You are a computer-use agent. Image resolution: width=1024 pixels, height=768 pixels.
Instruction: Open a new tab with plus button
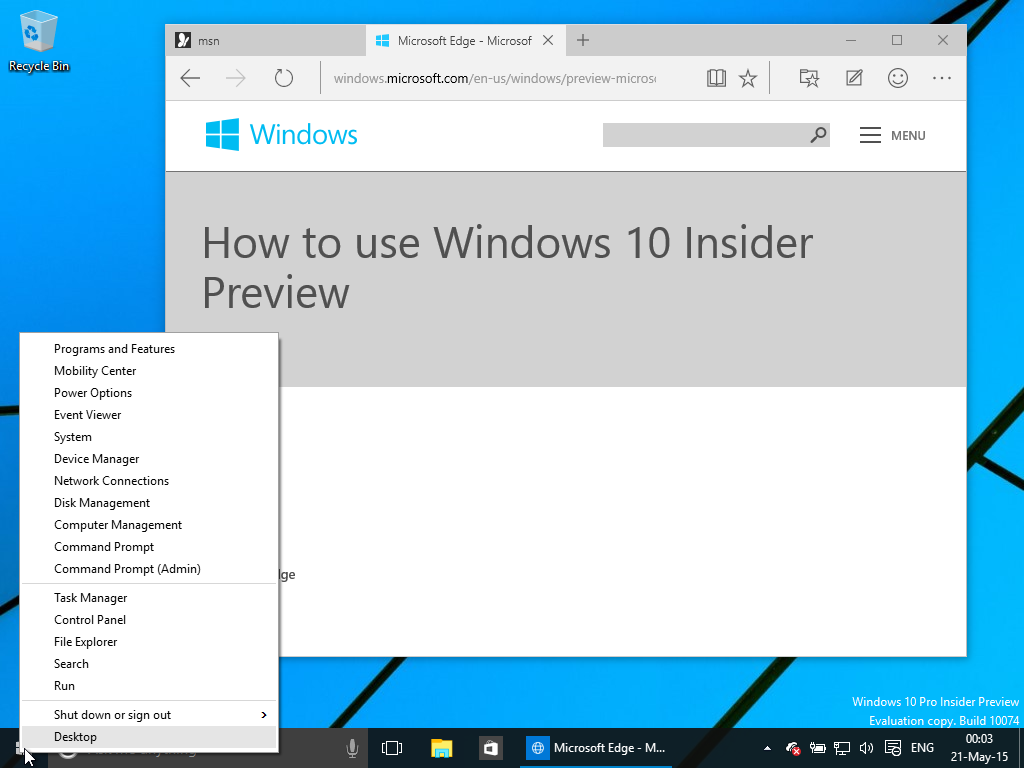point(583,40)
